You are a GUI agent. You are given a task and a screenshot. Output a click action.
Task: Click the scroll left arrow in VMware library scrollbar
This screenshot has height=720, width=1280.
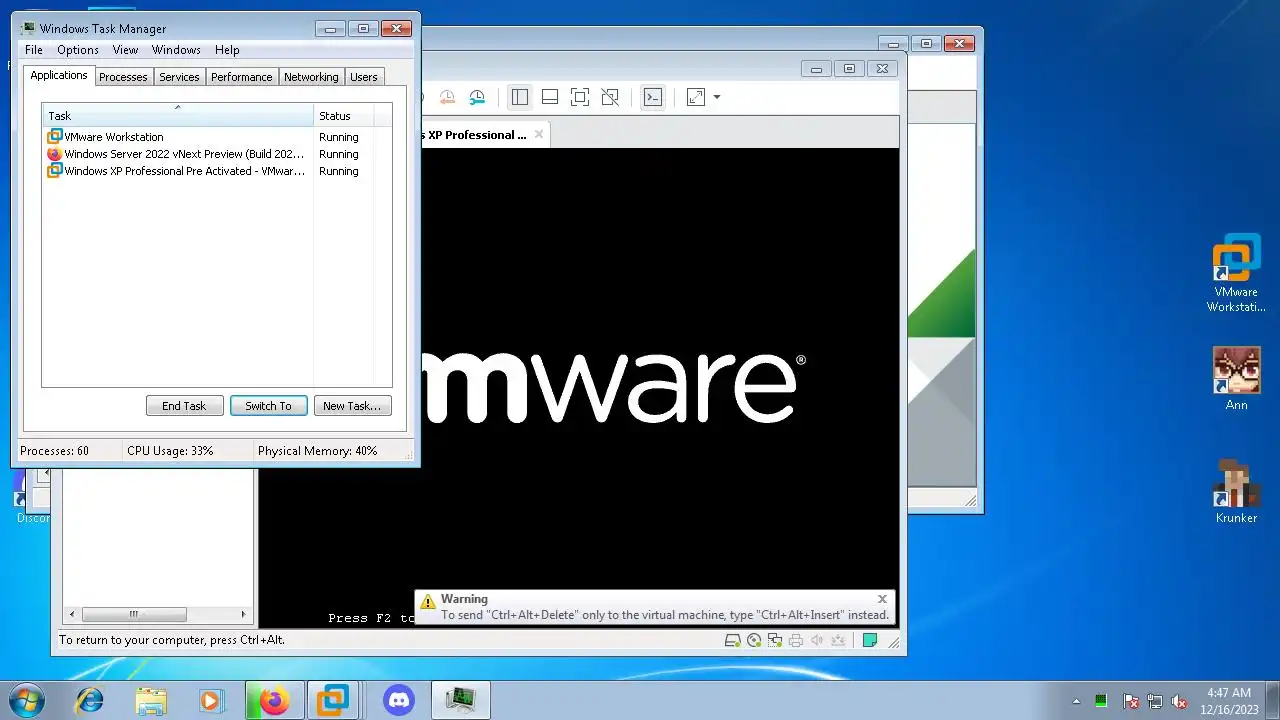[x=71, y=614]
